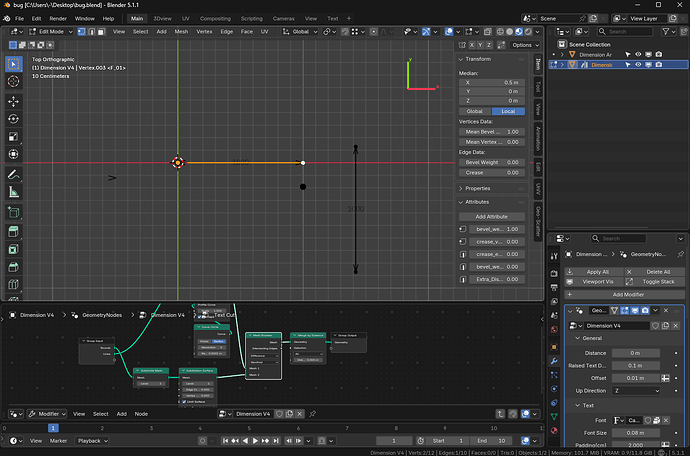
Task: Open the Options dropdown
Action: tap(525, 45)
